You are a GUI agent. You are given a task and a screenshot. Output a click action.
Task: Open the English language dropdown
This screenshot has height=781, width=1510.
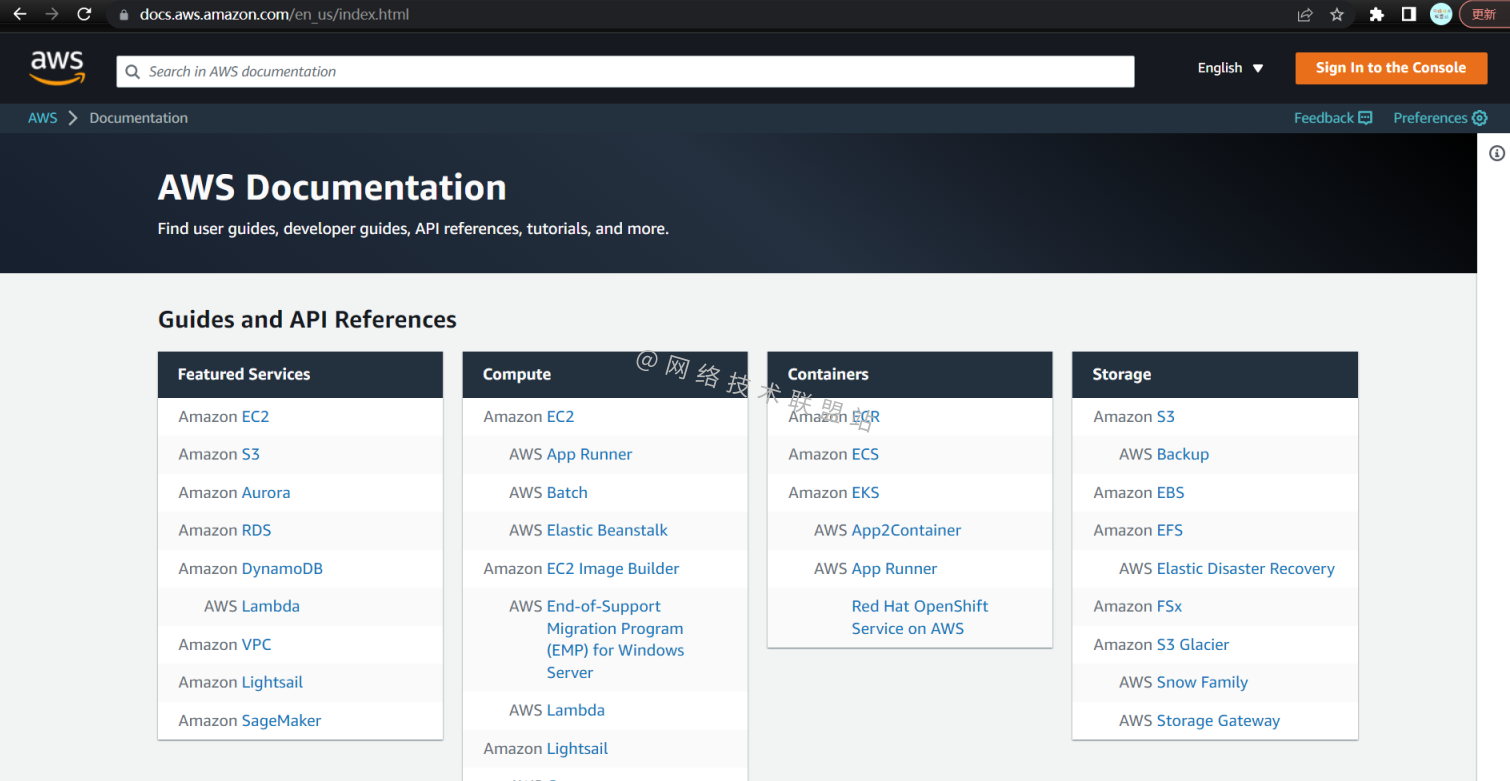tap(1231, 68)
